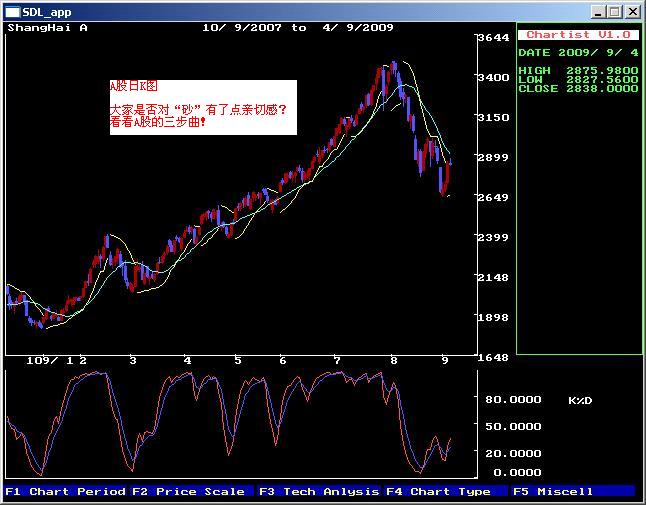Click the K%D indicator label
This screenshot has height=505, width=646.
tap(580, 400)
